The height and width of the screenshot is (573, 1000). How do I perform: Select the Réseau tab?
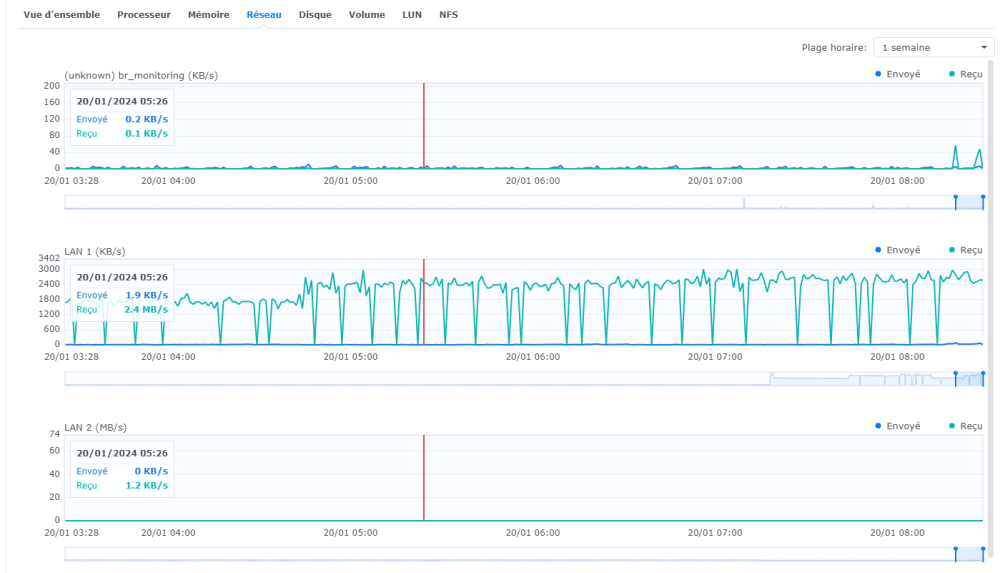(x=264, y=15)
